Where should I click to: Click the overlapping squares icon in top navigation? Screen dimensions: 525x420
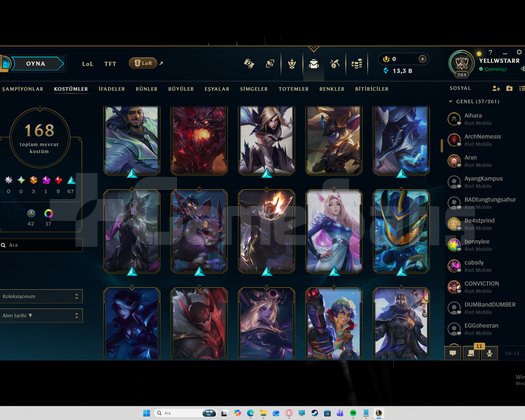pos(270,63)
